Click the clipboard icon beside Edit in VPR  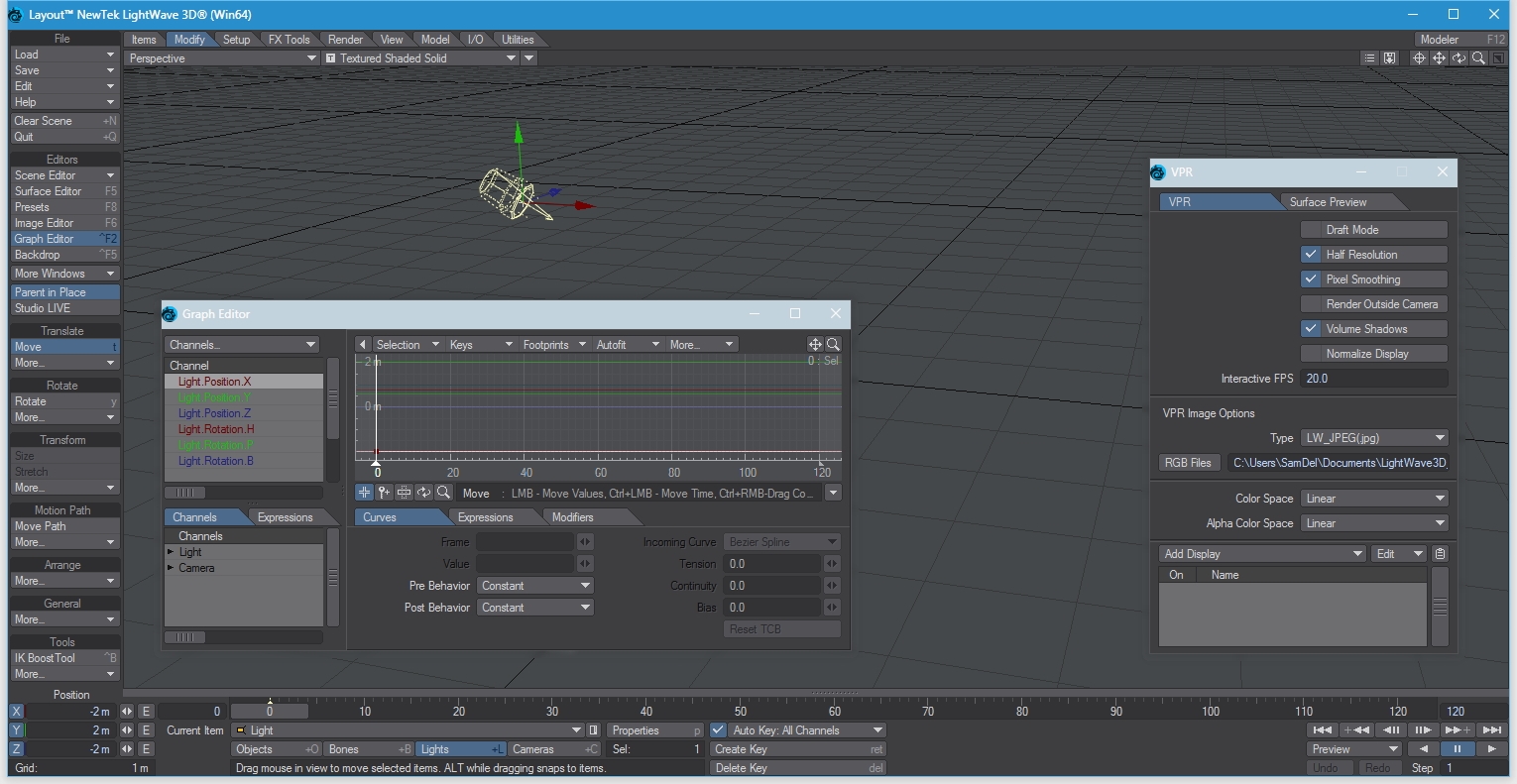tap(1440, 554)
